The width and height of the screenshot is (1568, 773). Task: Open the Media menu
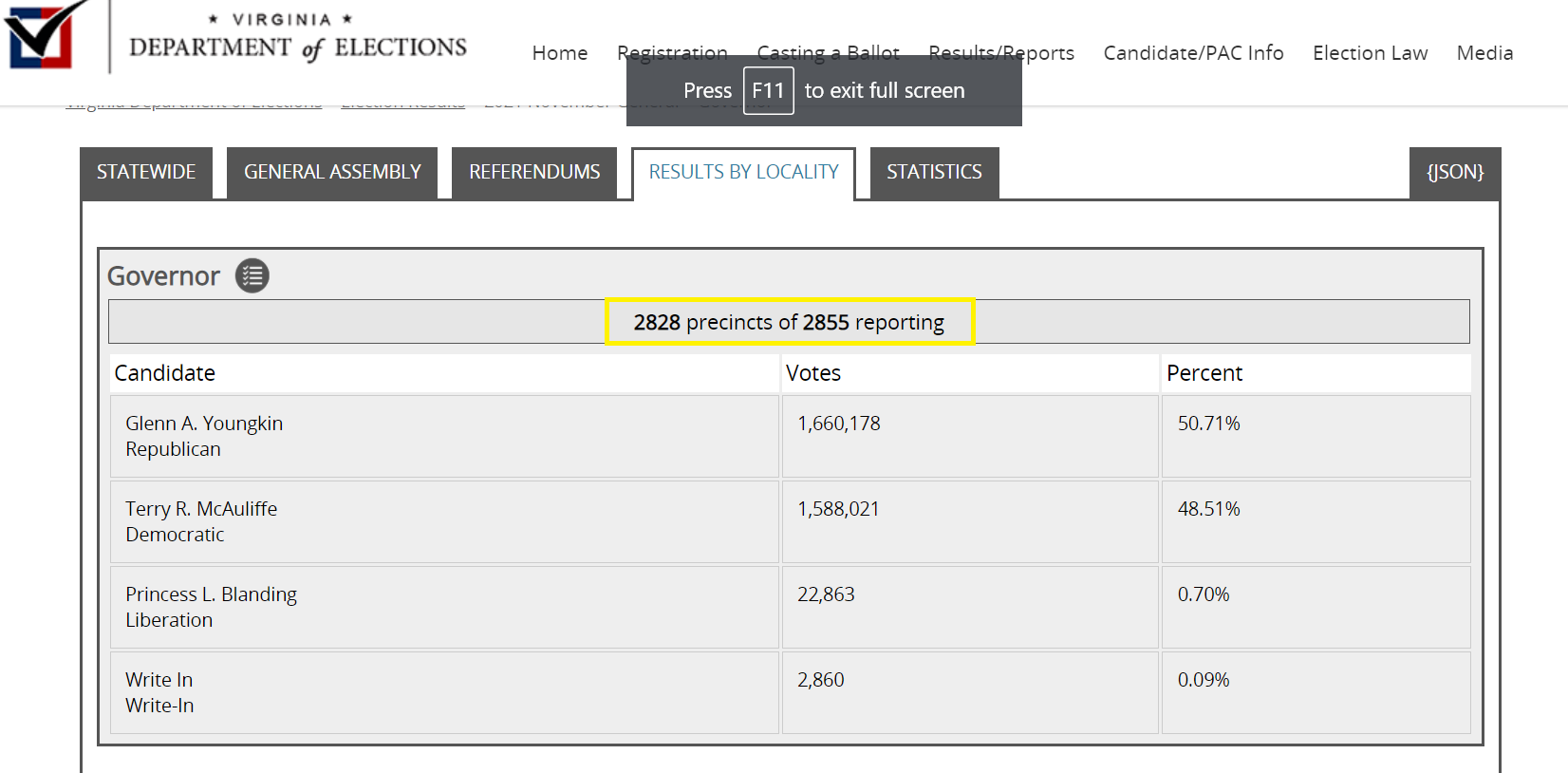tap(1484, 53)
